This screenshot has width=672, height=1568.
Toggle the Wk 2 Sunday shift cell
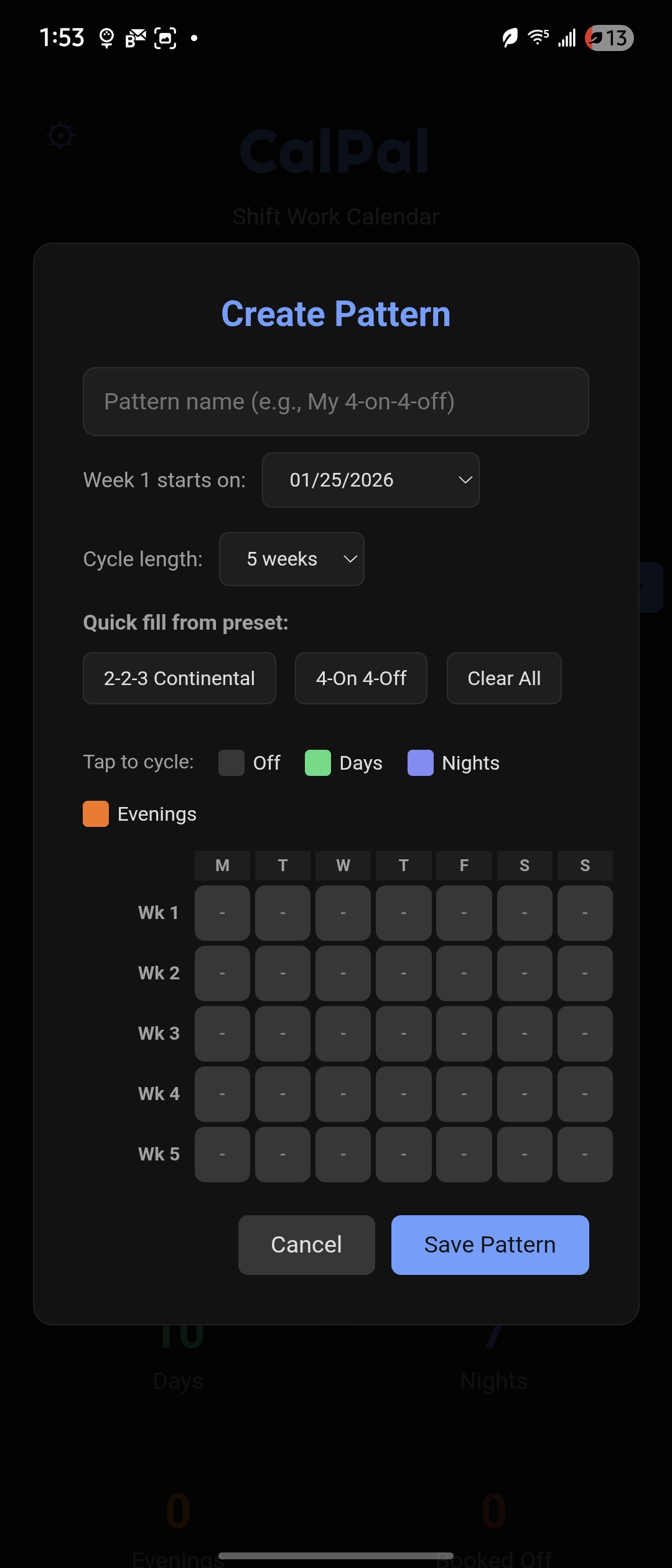point(585,973)
